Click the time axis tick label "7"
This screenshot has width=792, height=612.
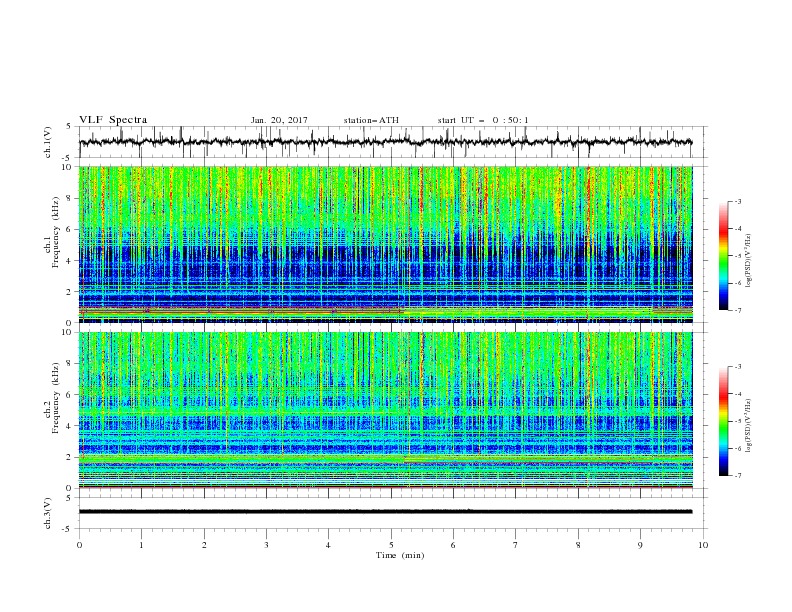[515, 545]
